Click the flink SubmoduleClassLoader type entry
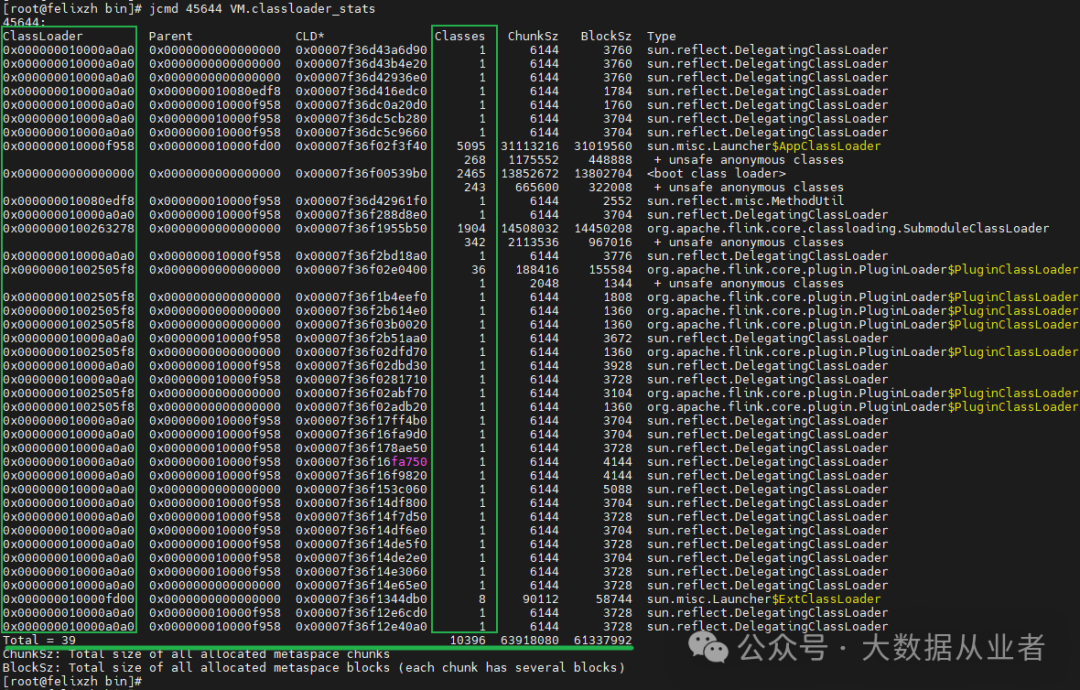This screenshot has height=690, width=1080. coord(848,228)
